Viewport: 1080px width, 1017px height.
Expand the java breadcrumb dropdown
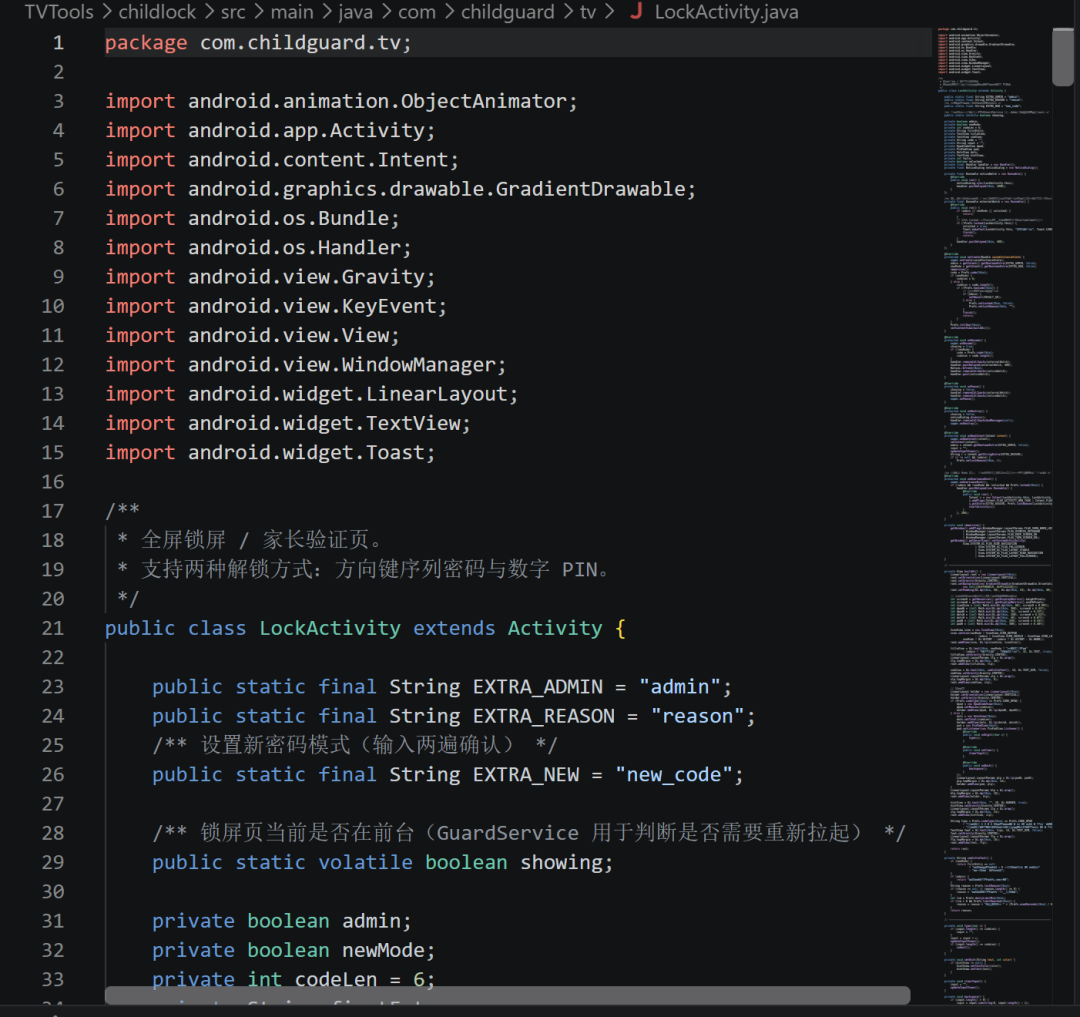355,12
